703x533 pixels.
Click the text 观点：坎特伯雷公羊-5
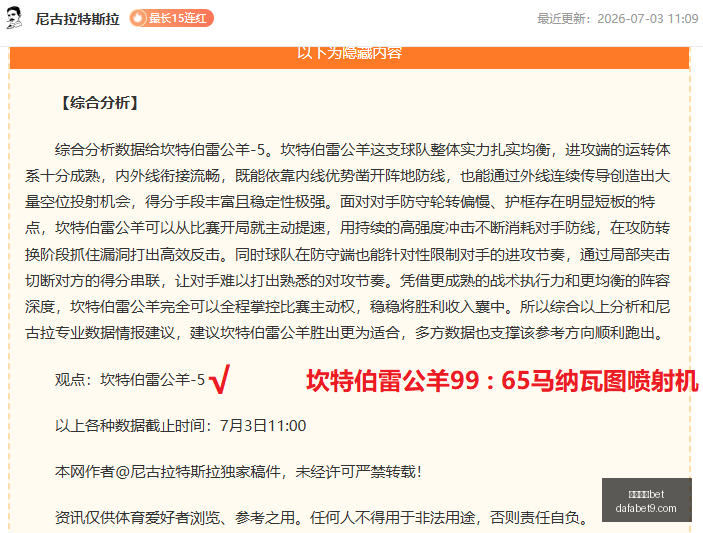pyautogui.click(x=130, y=380)
